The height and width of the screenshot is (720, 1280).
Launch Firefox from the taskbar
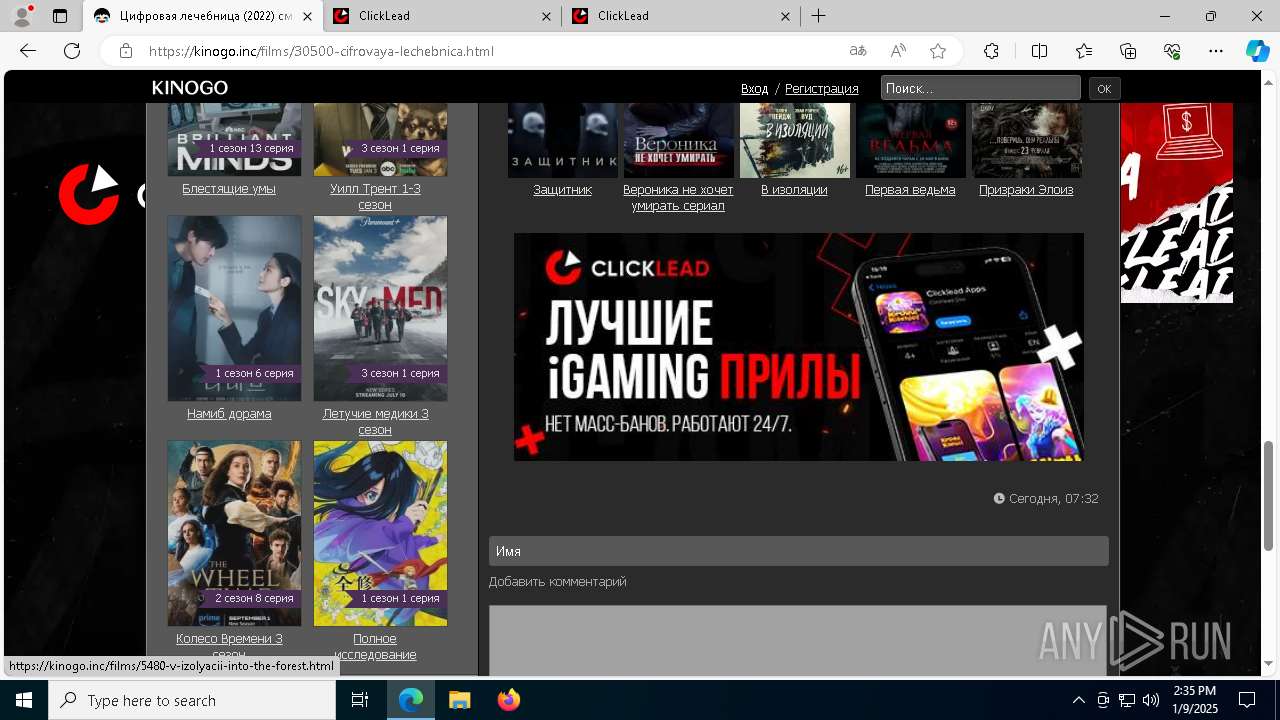coord(509,700)
